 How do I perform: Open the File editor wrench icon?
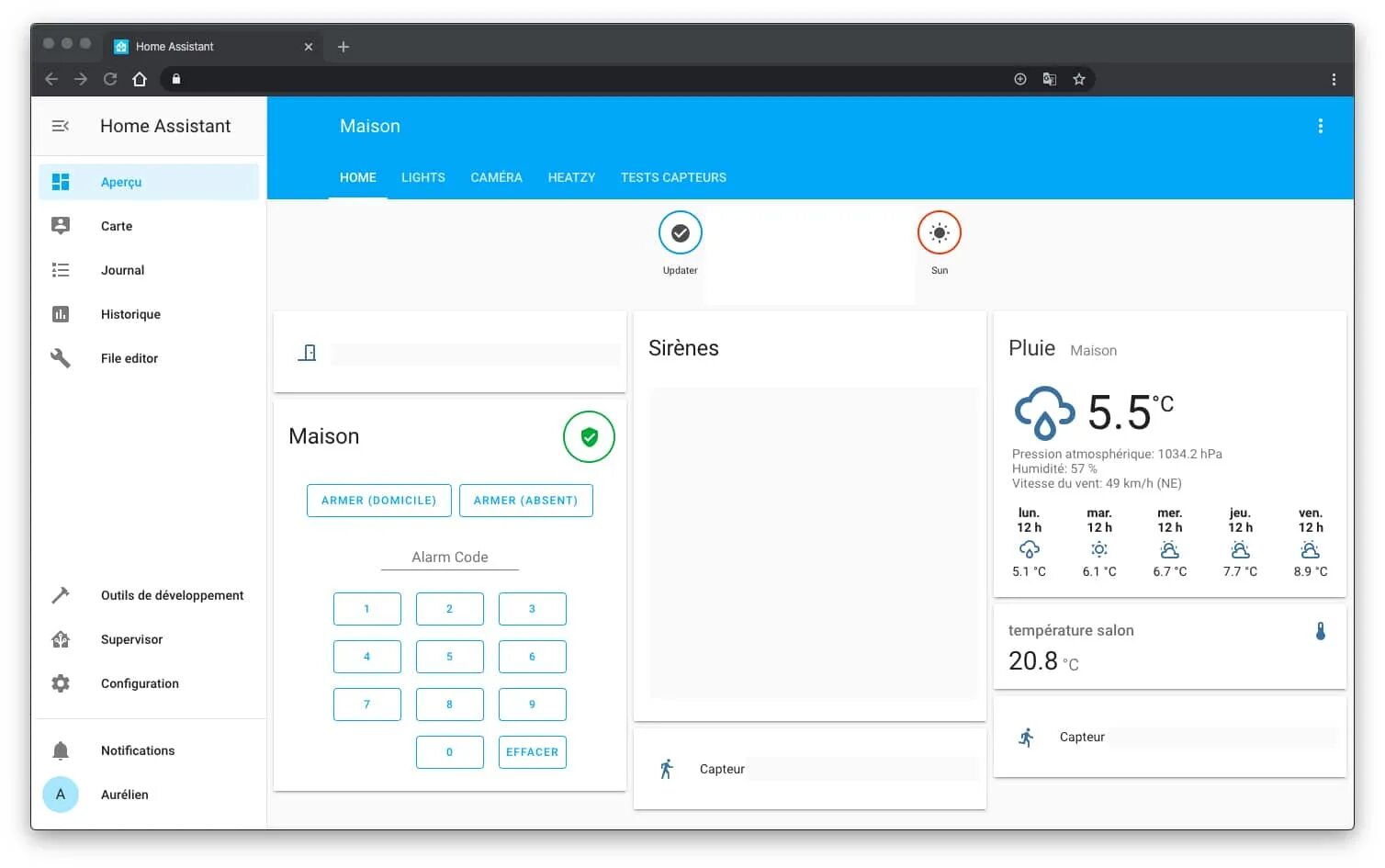click(61, 358)
